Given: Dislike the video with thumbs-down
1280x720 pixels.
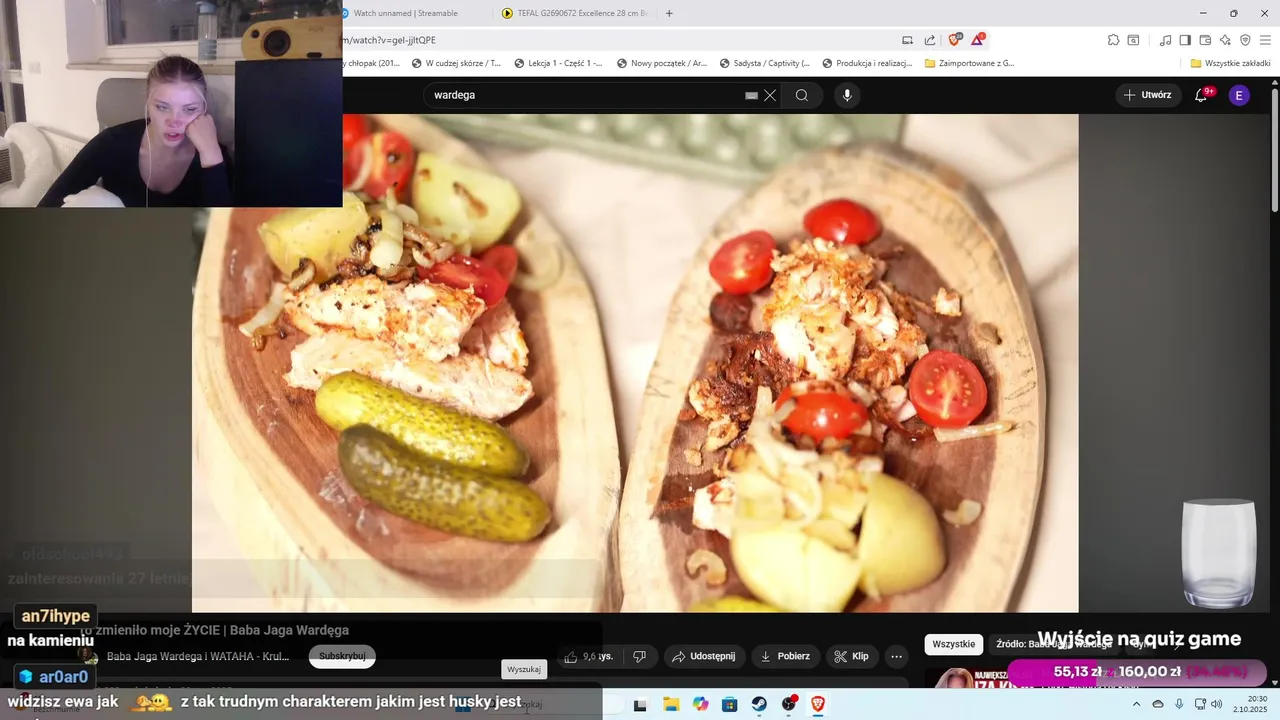Looking at the screenshot, I should click(639, 656).
